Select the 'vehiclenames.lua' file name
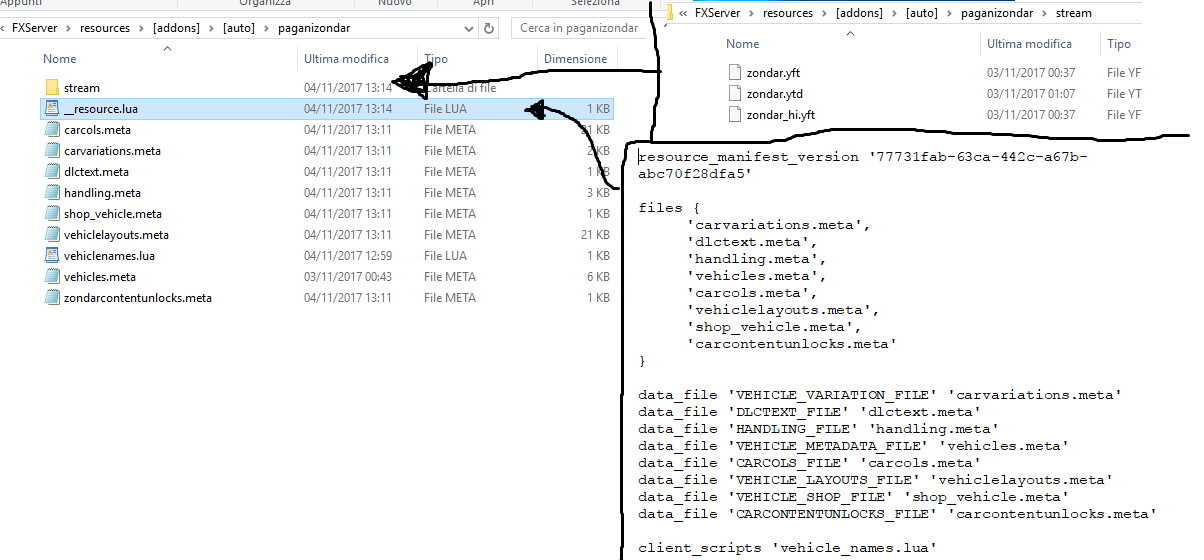This screenshot has width=1204, height=560. 109,256
